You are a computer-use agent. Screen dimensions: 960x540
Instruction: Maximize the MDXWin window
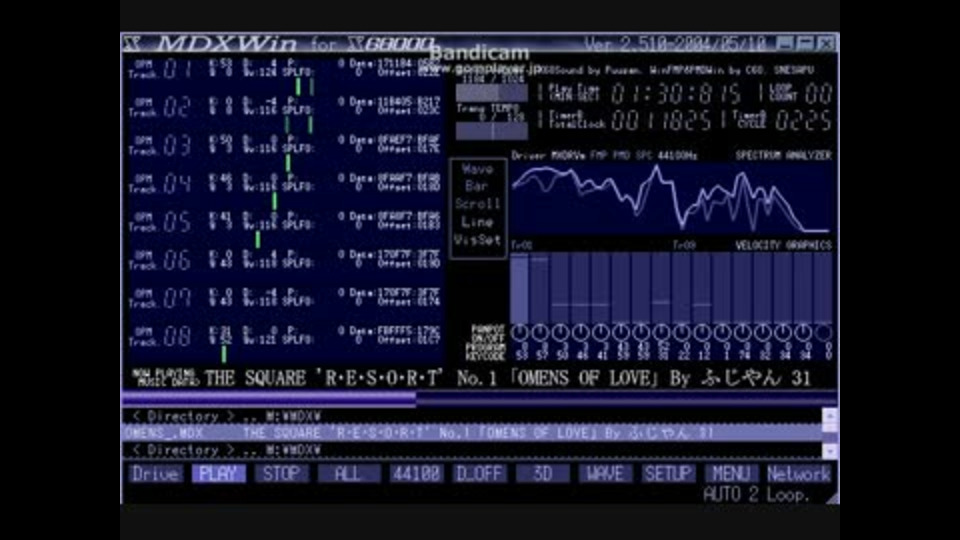point(806,43)
